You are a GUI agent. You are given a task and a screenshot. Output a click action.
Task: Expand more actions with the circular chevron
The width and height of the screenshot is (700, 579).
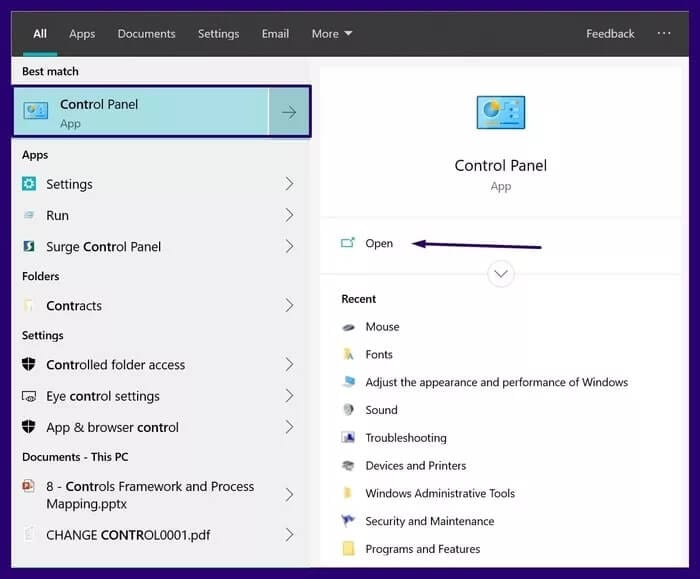pos(500,274)
